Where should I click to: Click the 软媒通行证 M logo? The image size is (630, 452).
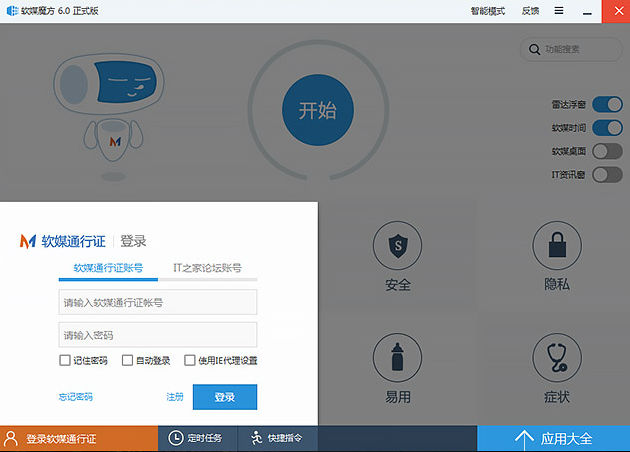pos(28,241)
